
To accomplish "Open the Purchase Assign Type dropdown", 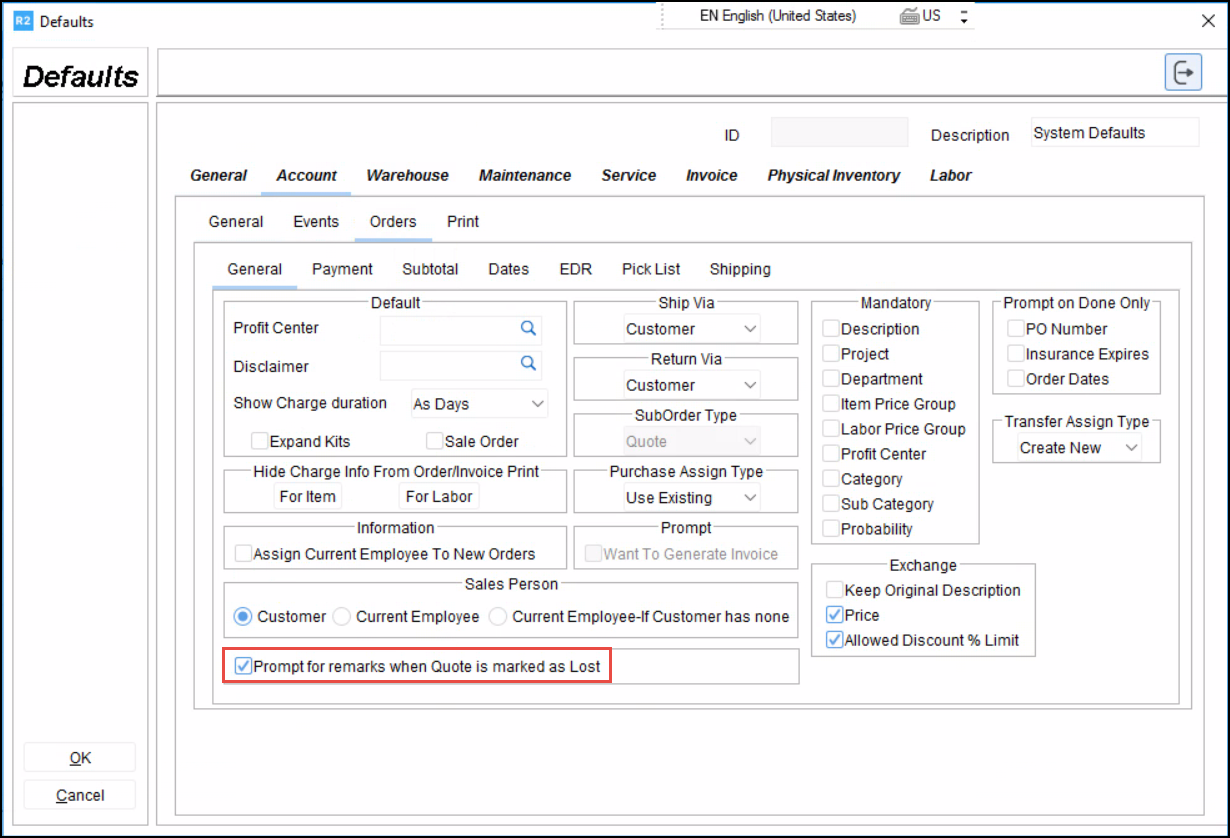I will (690, 498).
